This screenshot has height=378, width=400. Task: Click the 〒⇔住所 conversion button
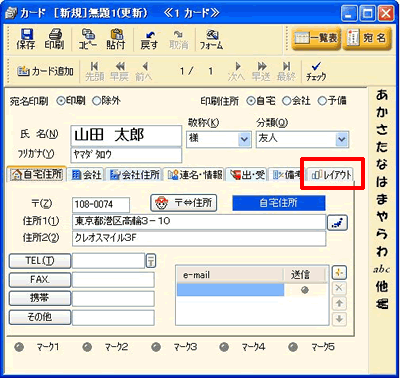point(184,203)
